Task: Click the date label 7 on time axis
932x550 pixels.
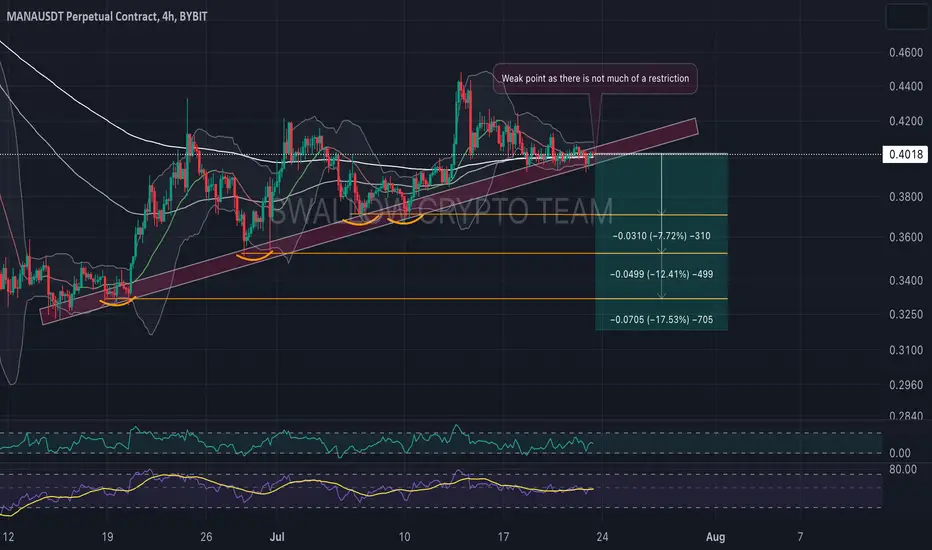Action: [800, 537]
